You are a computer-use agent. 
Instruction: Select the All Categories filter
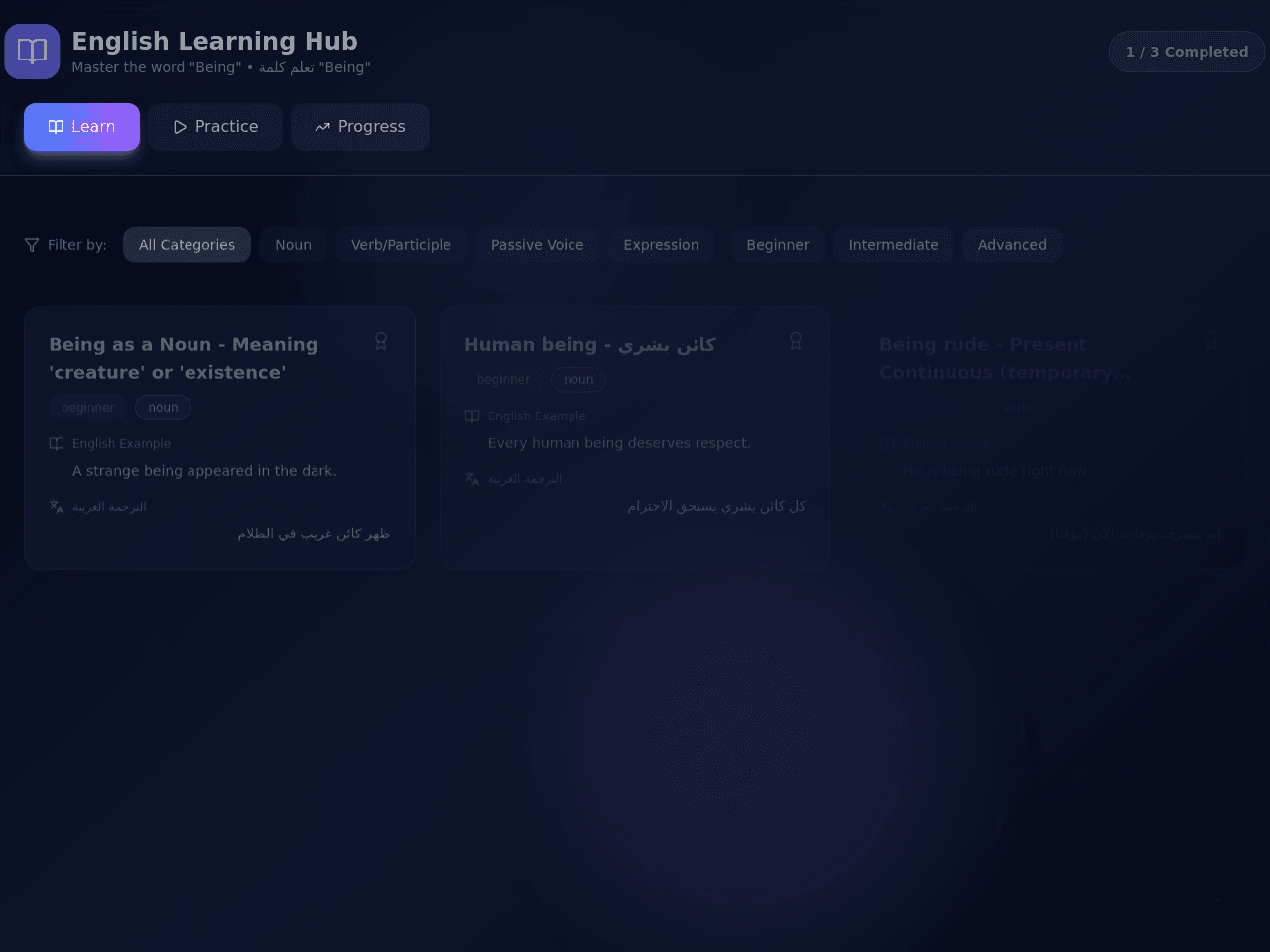[x=187, y=245]
